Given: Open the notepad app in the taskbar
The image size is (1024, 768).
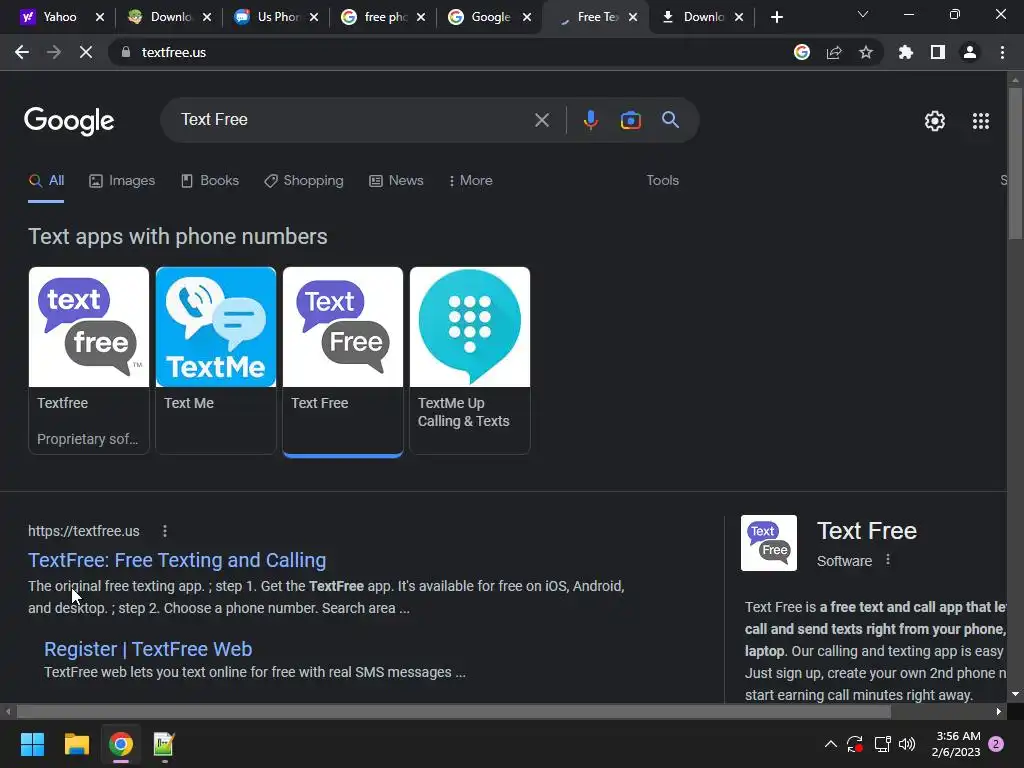Looking at the screenshot, I should point(164,744).
